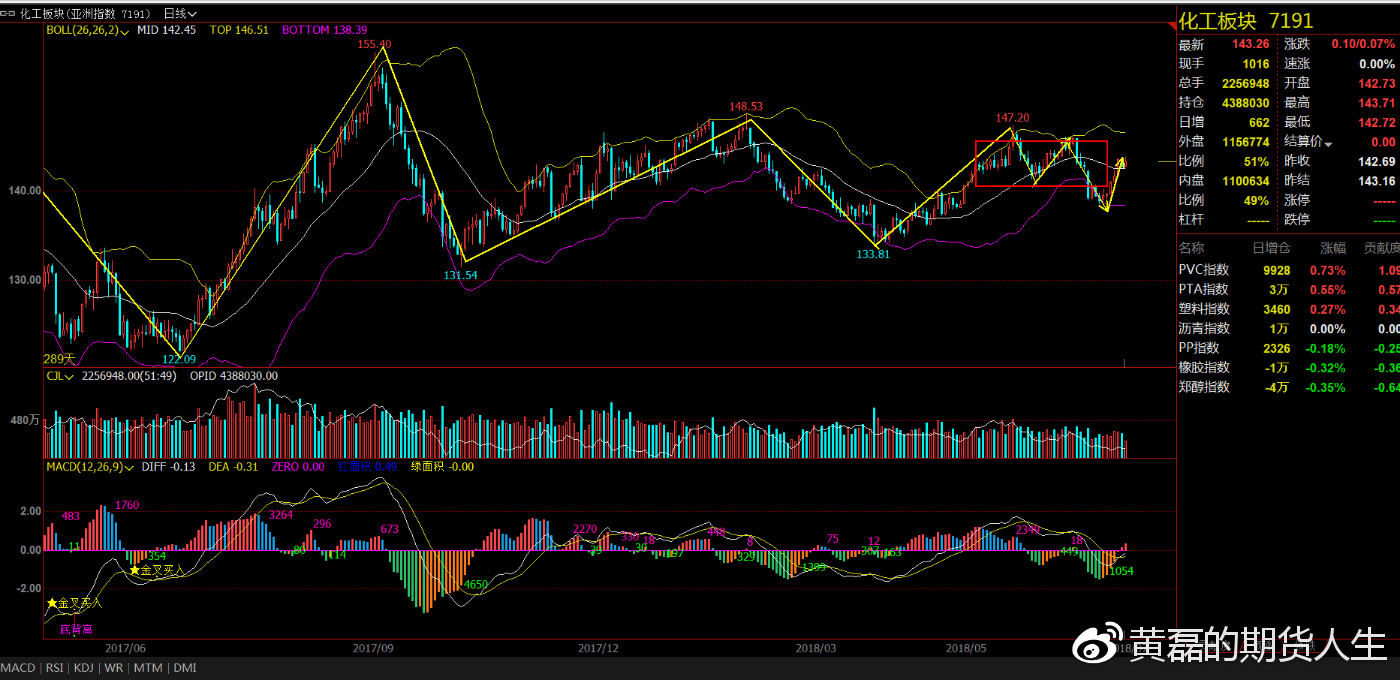Click the OPID 4388030.00 readout

[233, 376]
